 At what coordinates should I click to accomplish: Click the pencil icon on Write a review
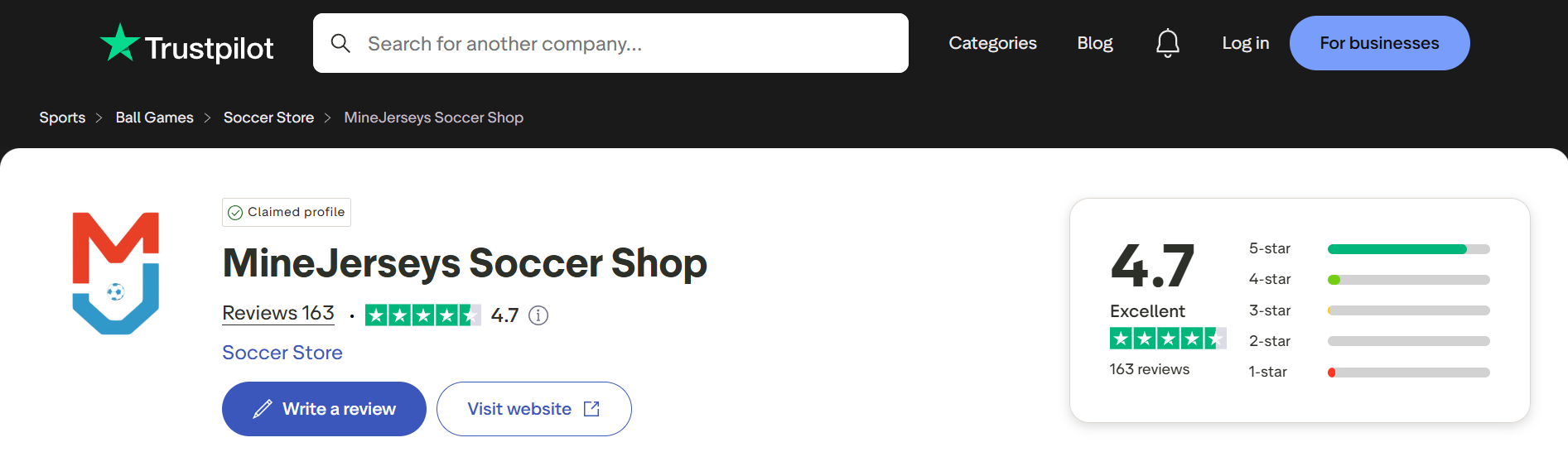pyautogui.click(x=263, y=409)
